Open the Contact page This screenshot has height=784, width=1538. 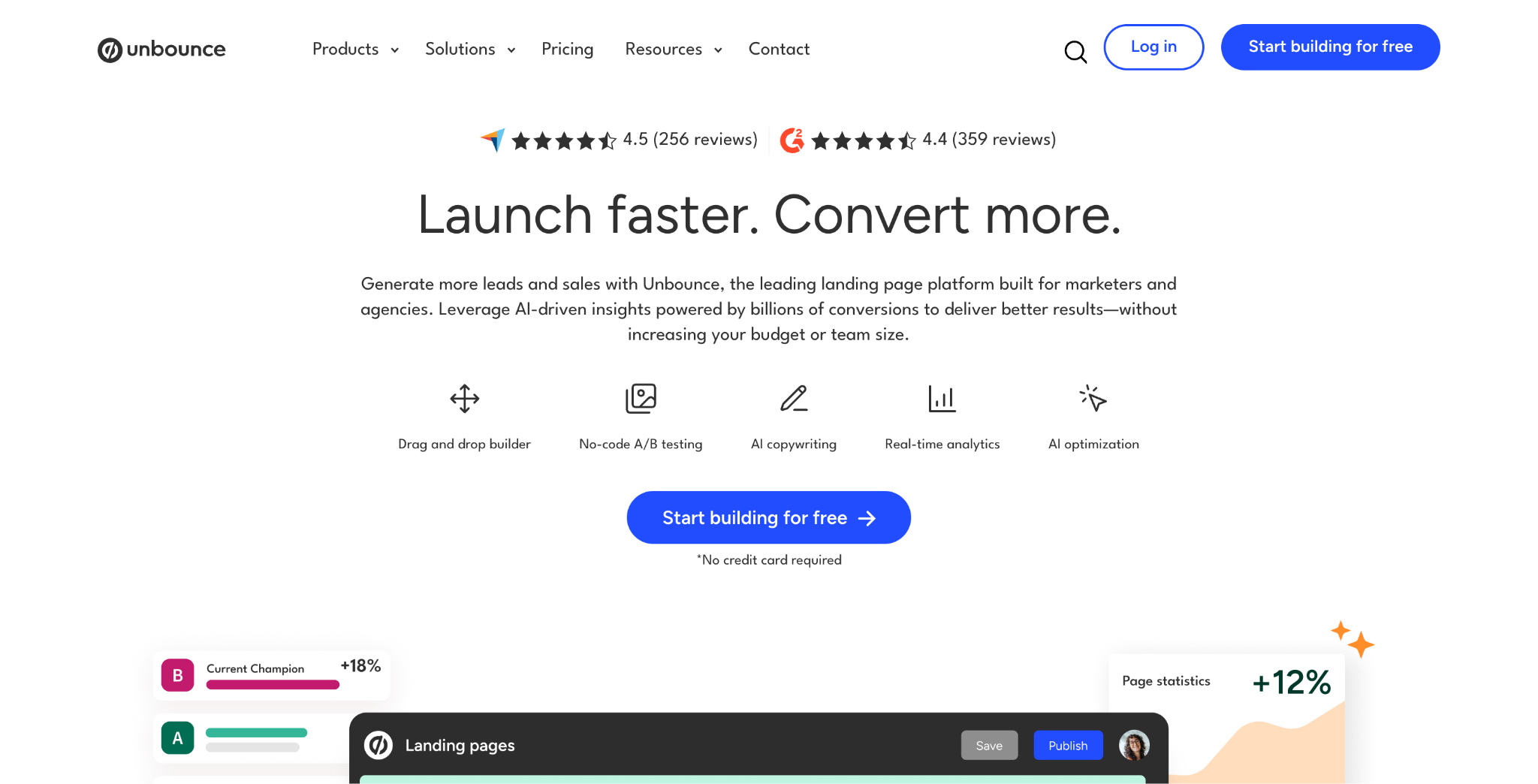pyautogui.click(x=779, y=50)
